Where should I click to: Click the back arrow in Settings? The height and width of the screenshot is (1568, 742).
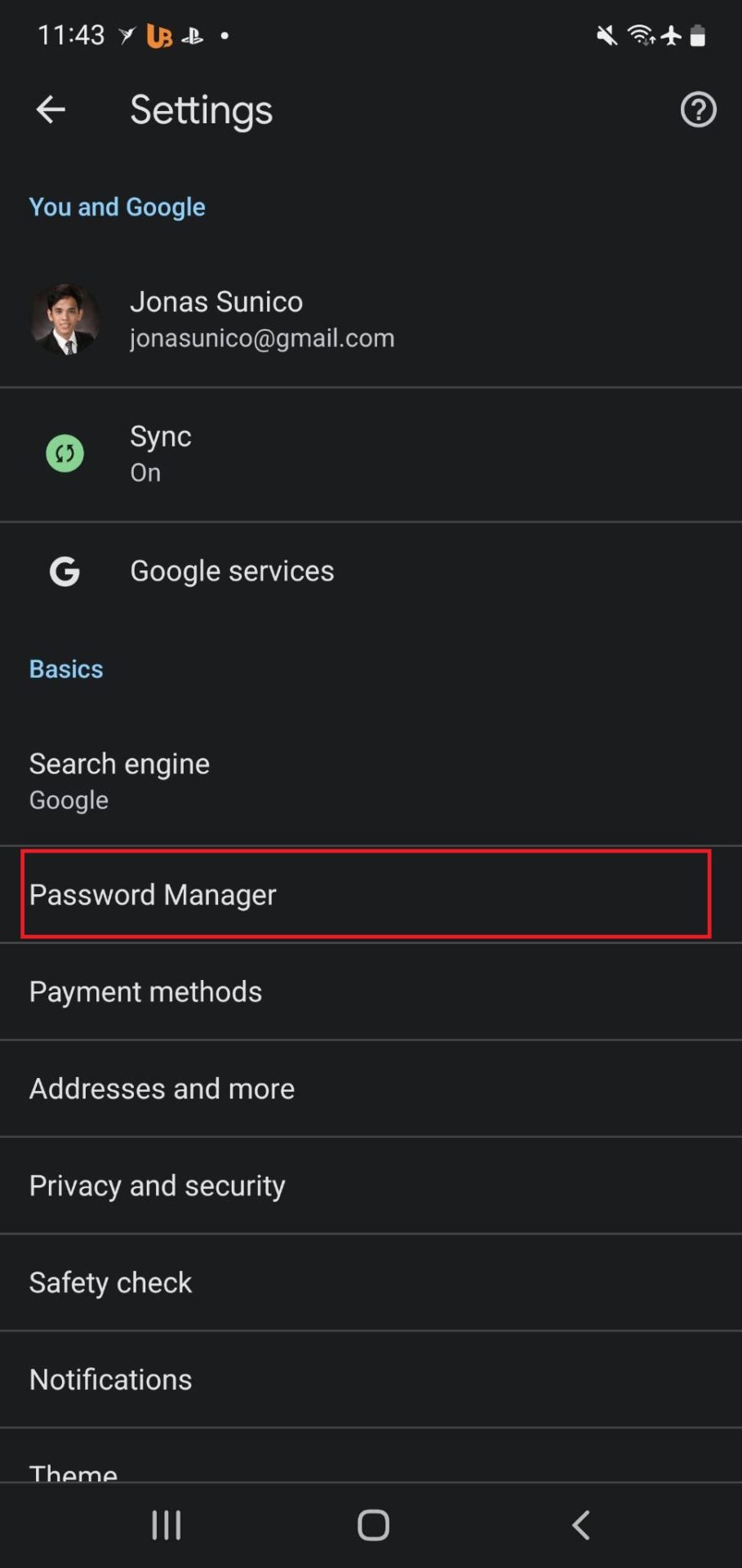click(50, 109)
